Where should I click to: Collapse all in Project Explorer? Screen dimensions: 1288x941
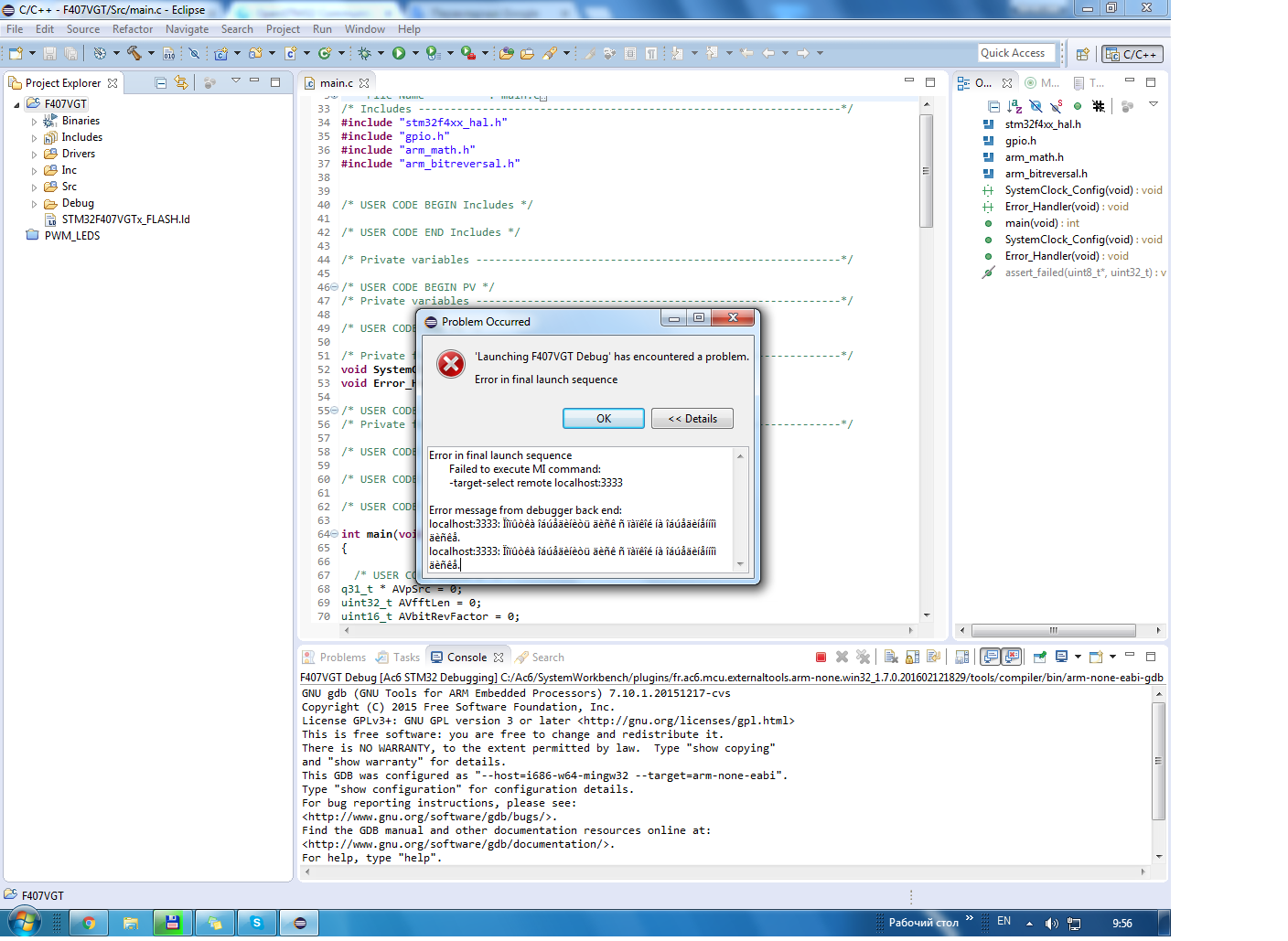[161, 83]
